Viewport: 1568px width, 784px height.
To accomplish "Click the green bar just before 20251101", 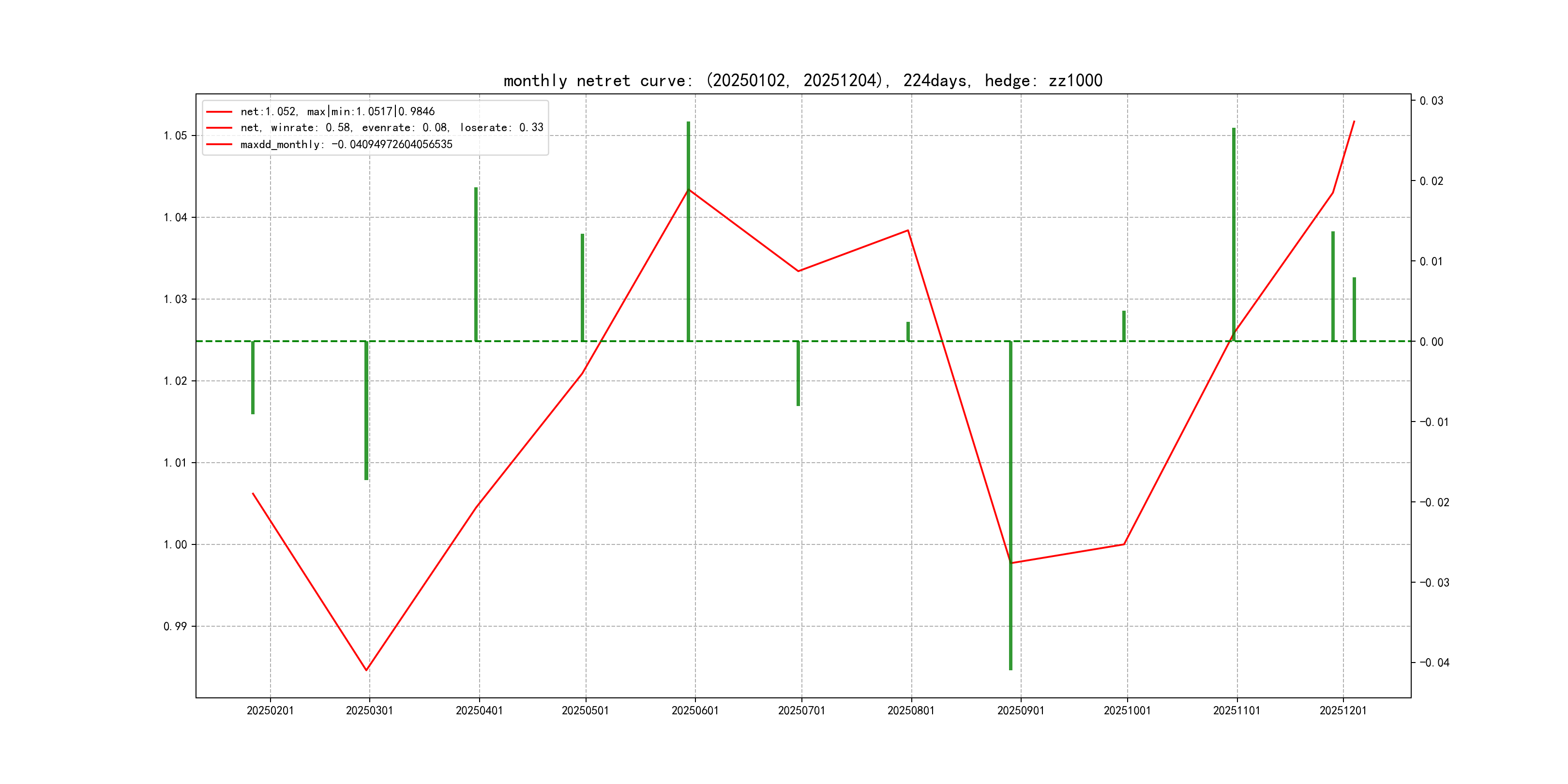I will [1234, 234].
